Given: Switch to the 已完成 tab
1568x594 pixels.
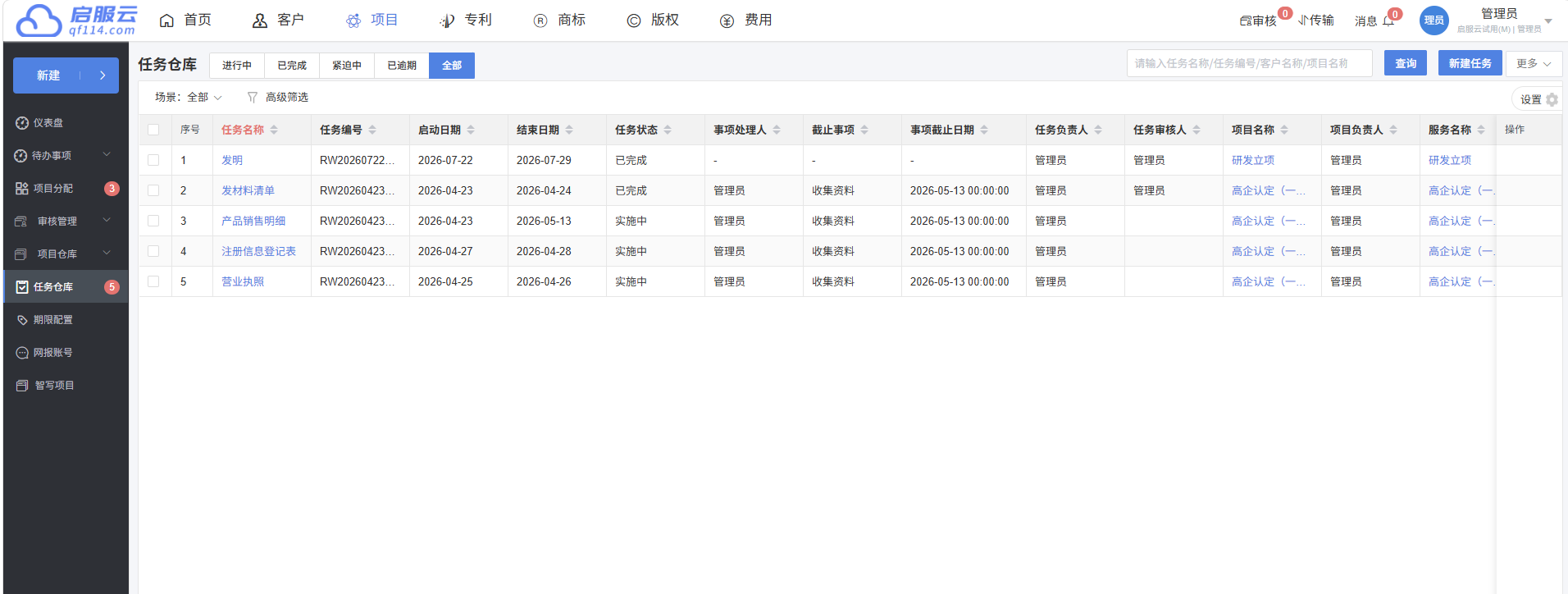Looking at the screenshot, I should pos(292,66).
